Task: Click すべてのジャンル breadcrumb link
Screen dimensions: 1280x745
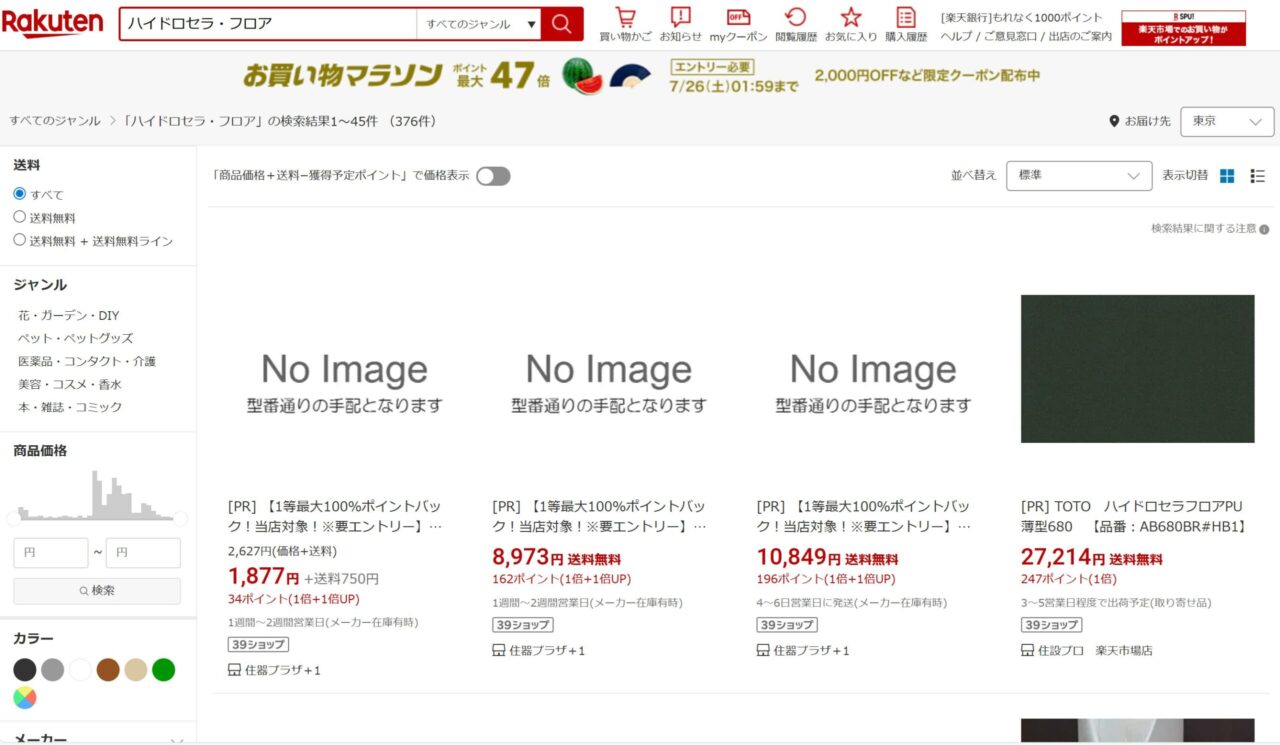Action: point(55,121)
